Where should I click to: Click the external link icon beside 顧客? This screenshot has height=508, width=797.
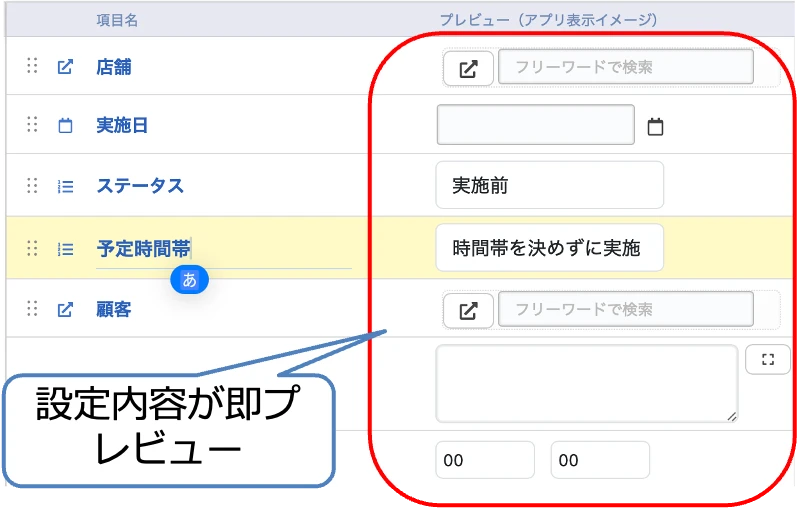(x=65, y=310)
